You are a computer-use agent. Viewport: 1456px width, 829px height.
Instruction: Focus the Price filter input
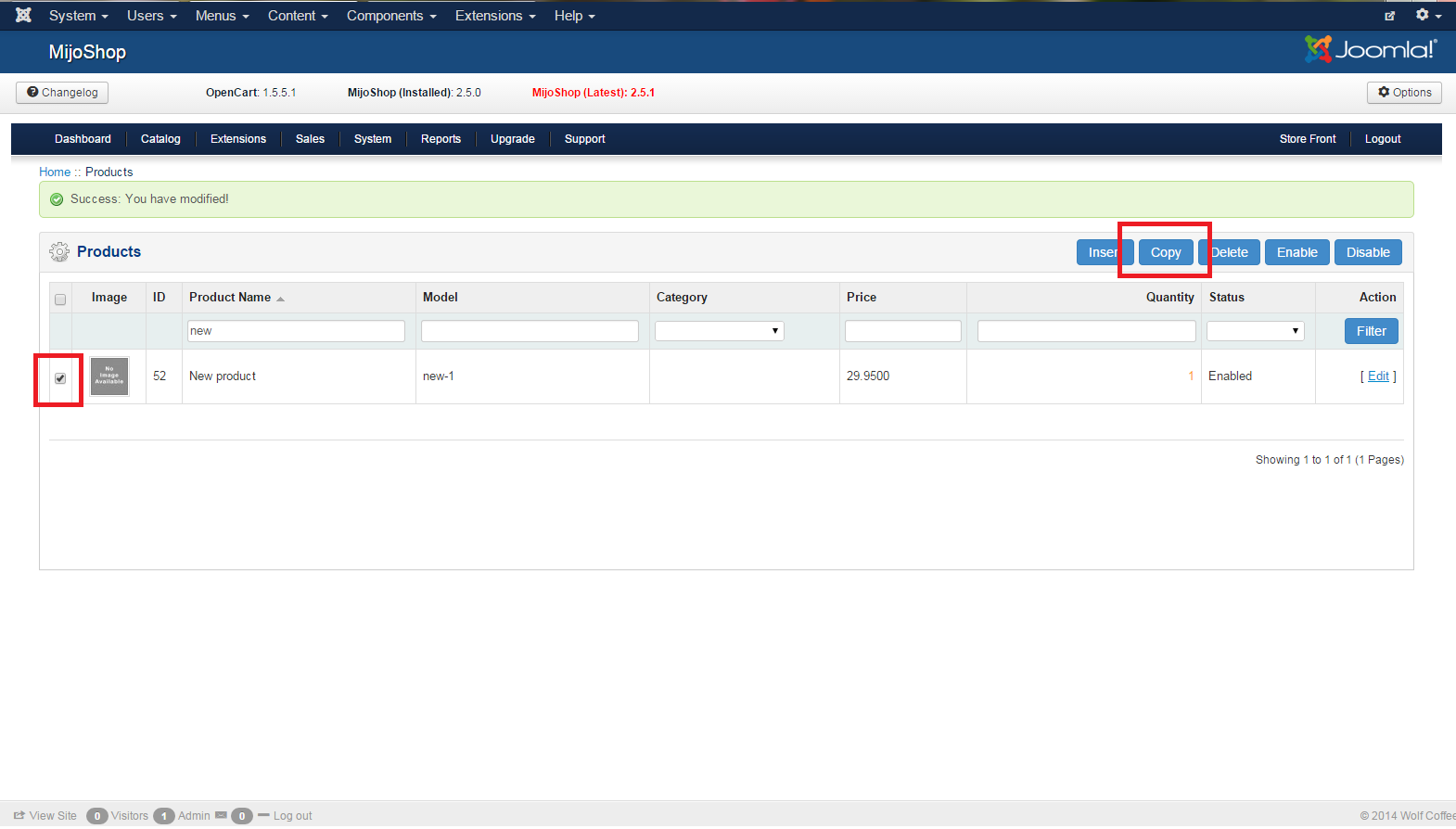coord(903,331)
